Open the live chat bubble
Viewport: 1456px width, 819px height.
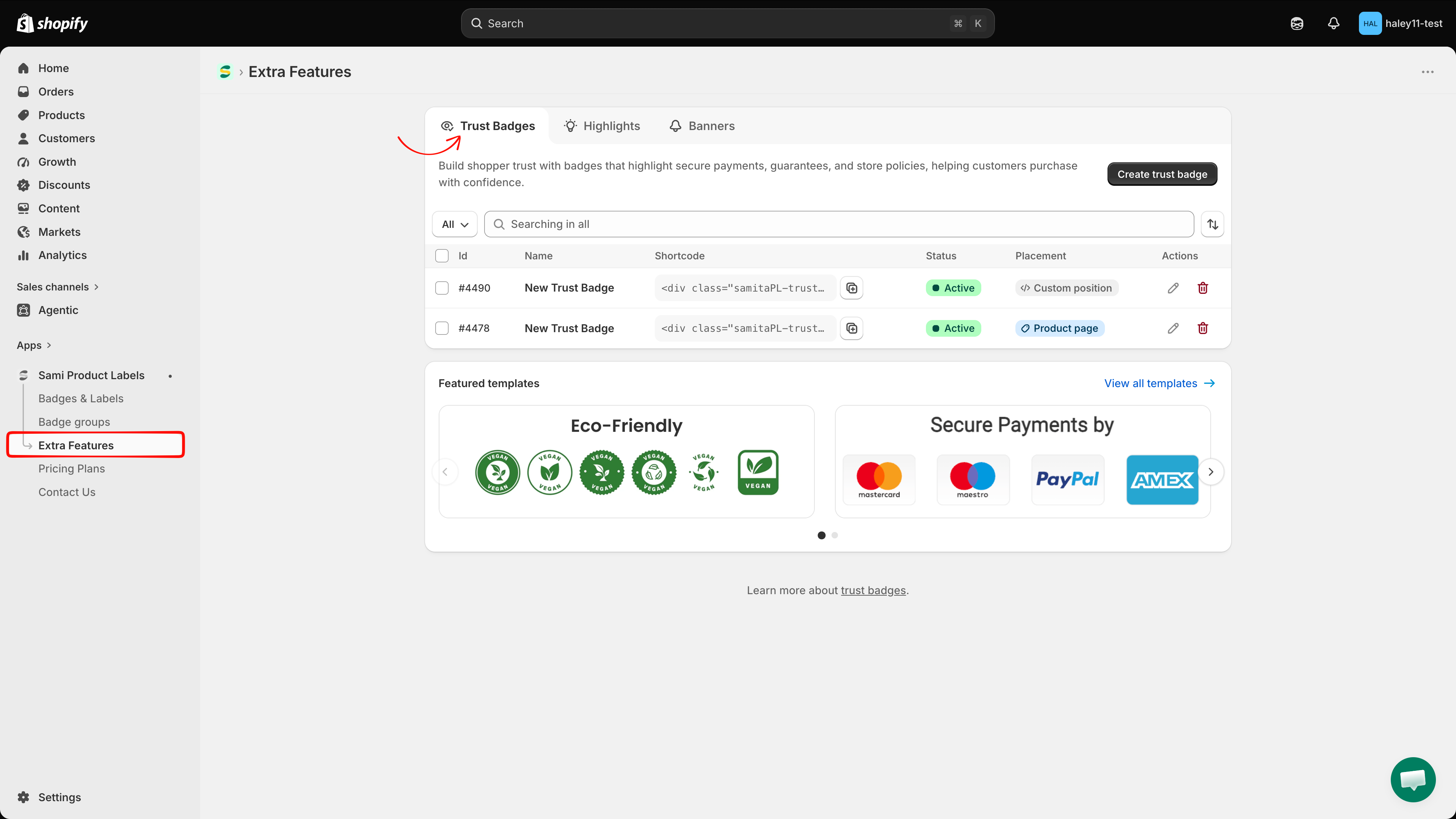[1412, 780]
